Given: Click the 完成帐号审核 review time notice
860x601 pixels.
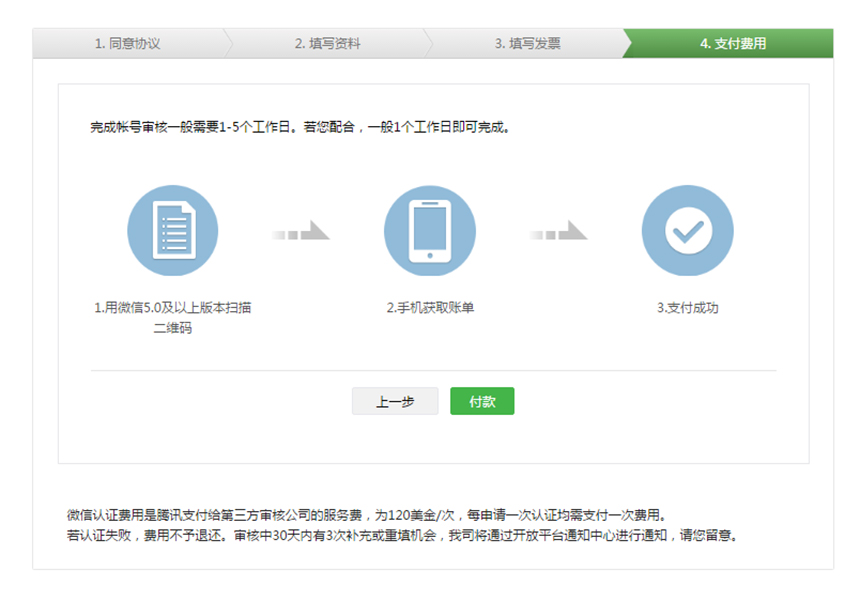Looking at the screenshot, I should coord(300,128).
